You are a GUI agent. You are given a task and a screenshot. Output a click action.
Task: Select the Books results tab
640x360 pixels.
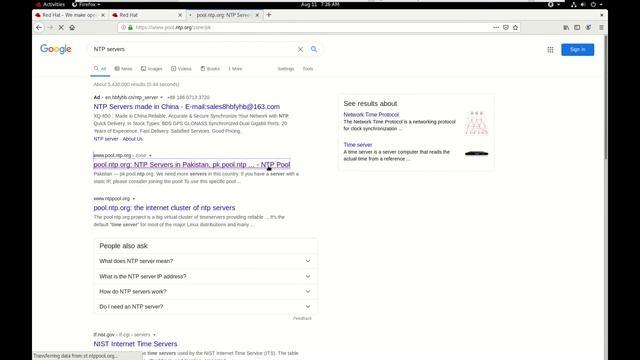pyautogui.click(x=210, y=69)
